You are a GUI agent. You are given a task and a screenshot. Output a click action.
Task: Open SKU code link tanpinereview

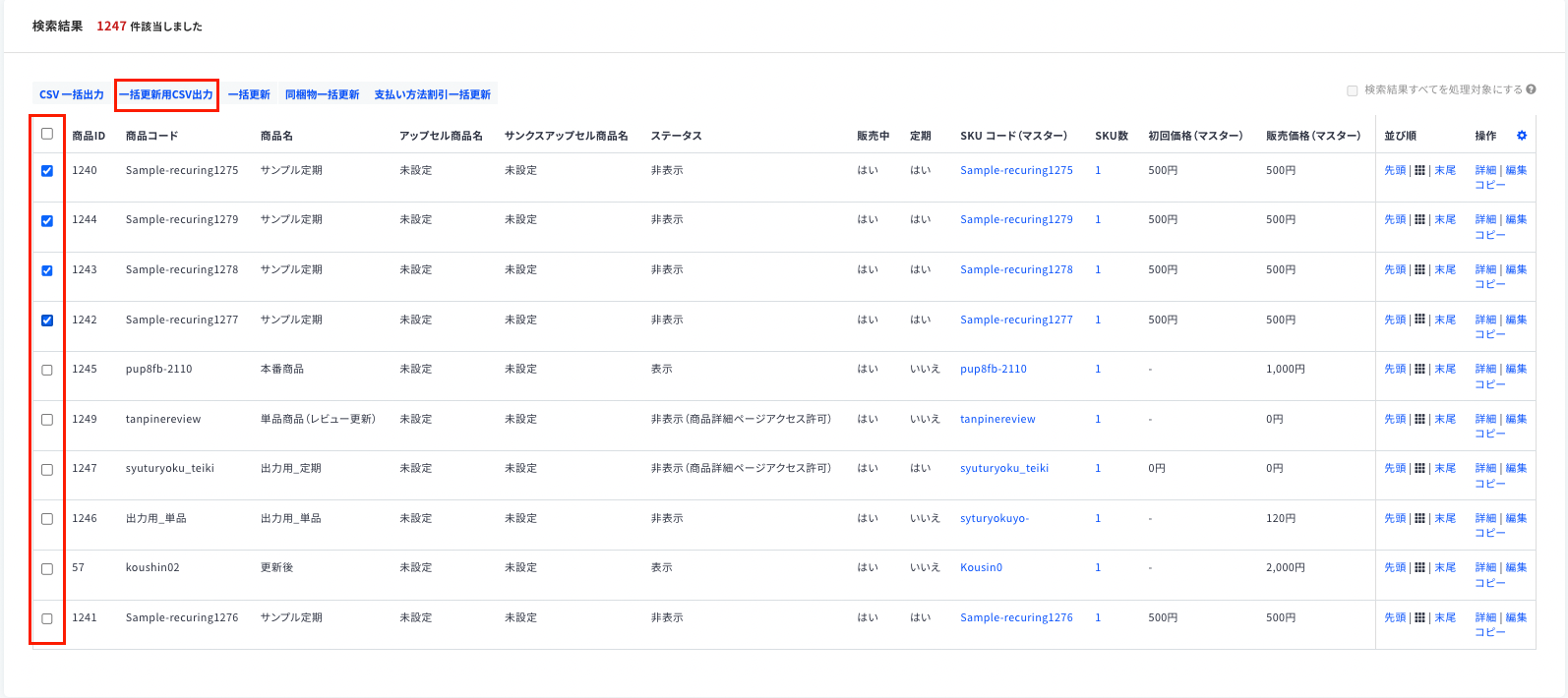tap(997, 419)
